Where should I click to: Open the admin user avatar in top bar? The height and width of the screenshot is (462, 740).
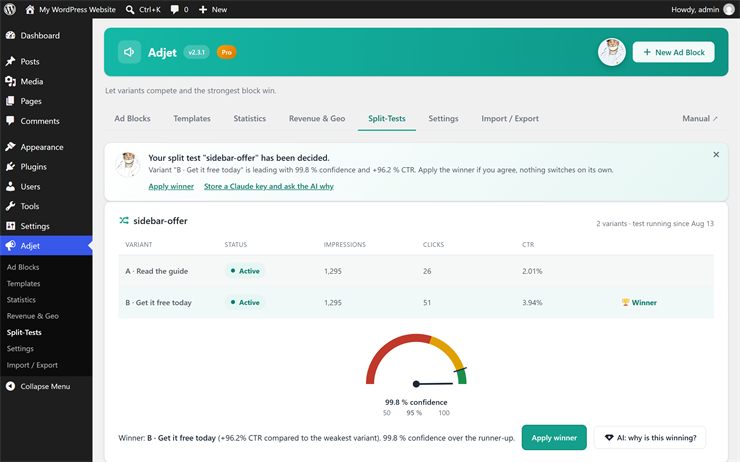click(730, 9)
